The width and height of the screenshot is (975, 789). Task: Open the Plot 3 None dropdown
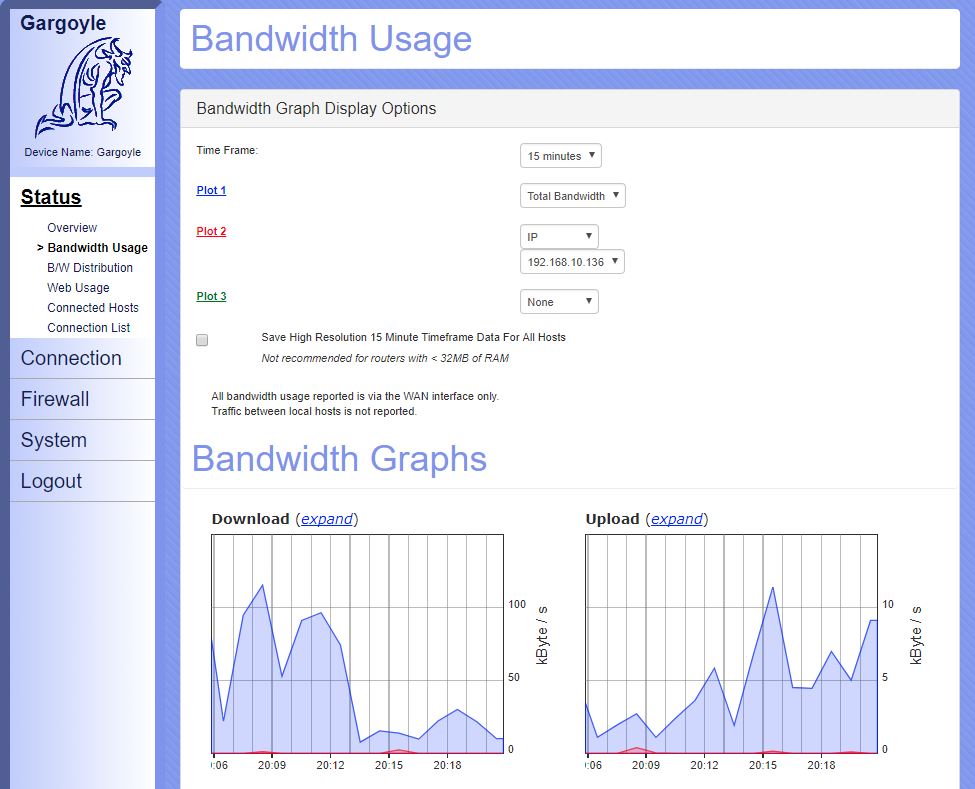(558, 302)
